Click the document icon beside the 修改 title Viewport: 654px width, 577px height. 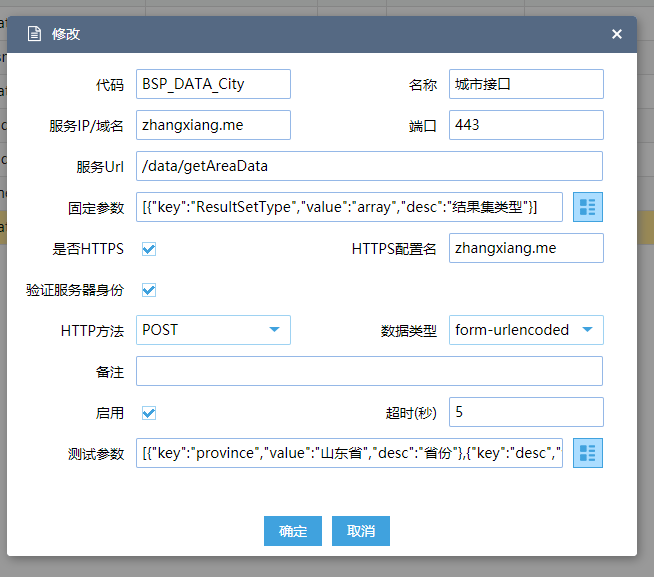[x=34, y=34]
